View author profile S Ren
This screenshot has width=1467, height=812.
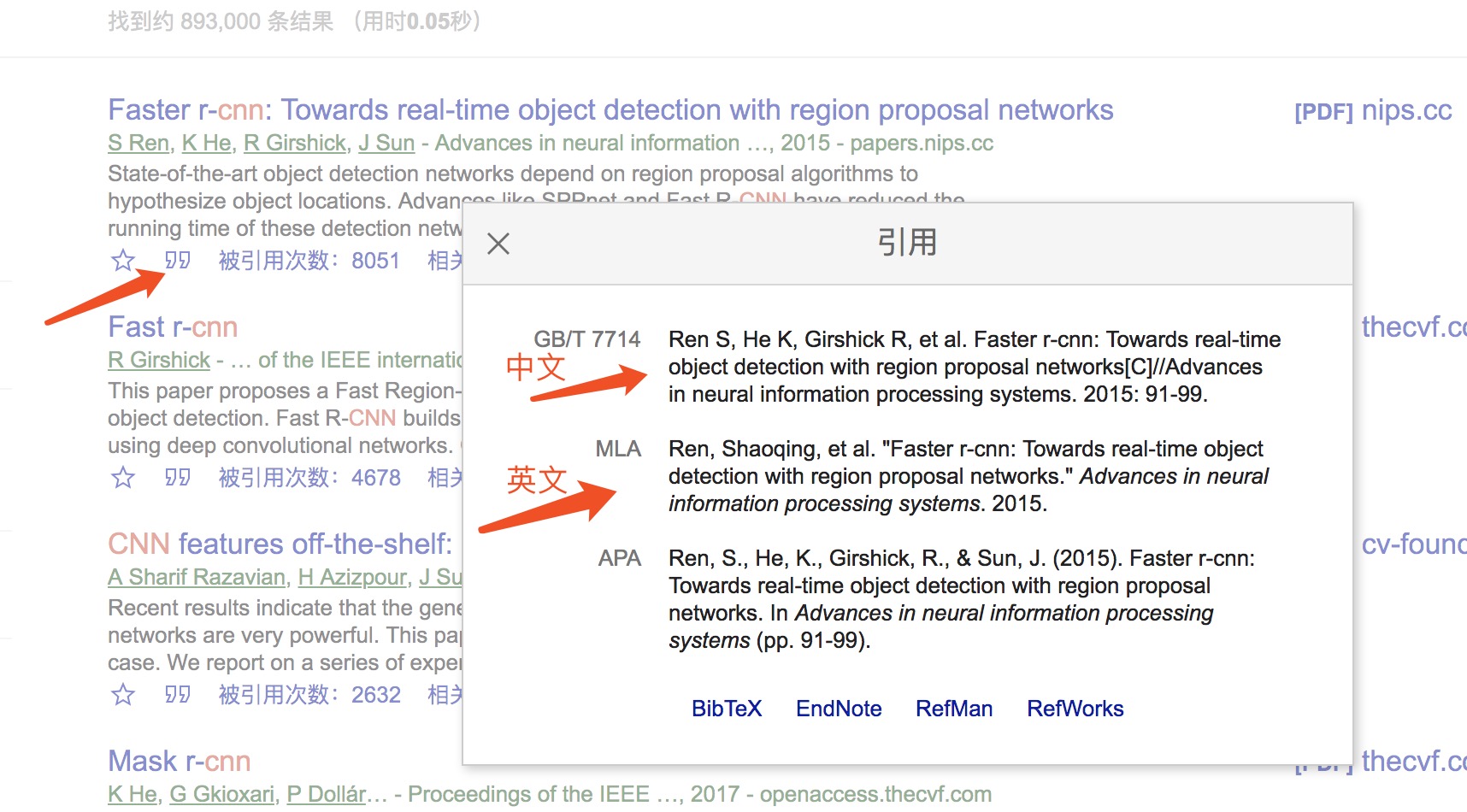tap(138, 144)
